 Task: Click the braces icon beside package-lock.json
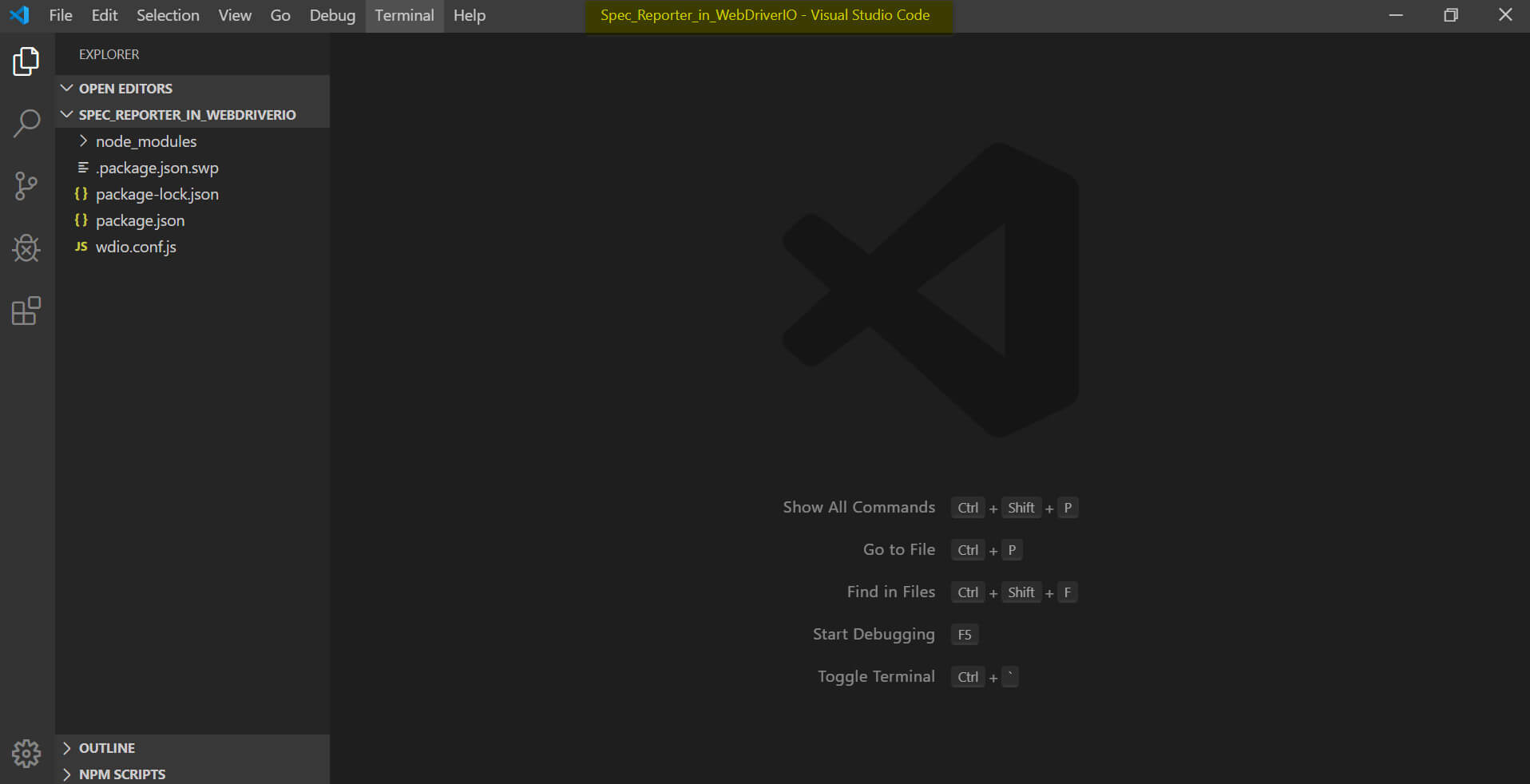81,194
